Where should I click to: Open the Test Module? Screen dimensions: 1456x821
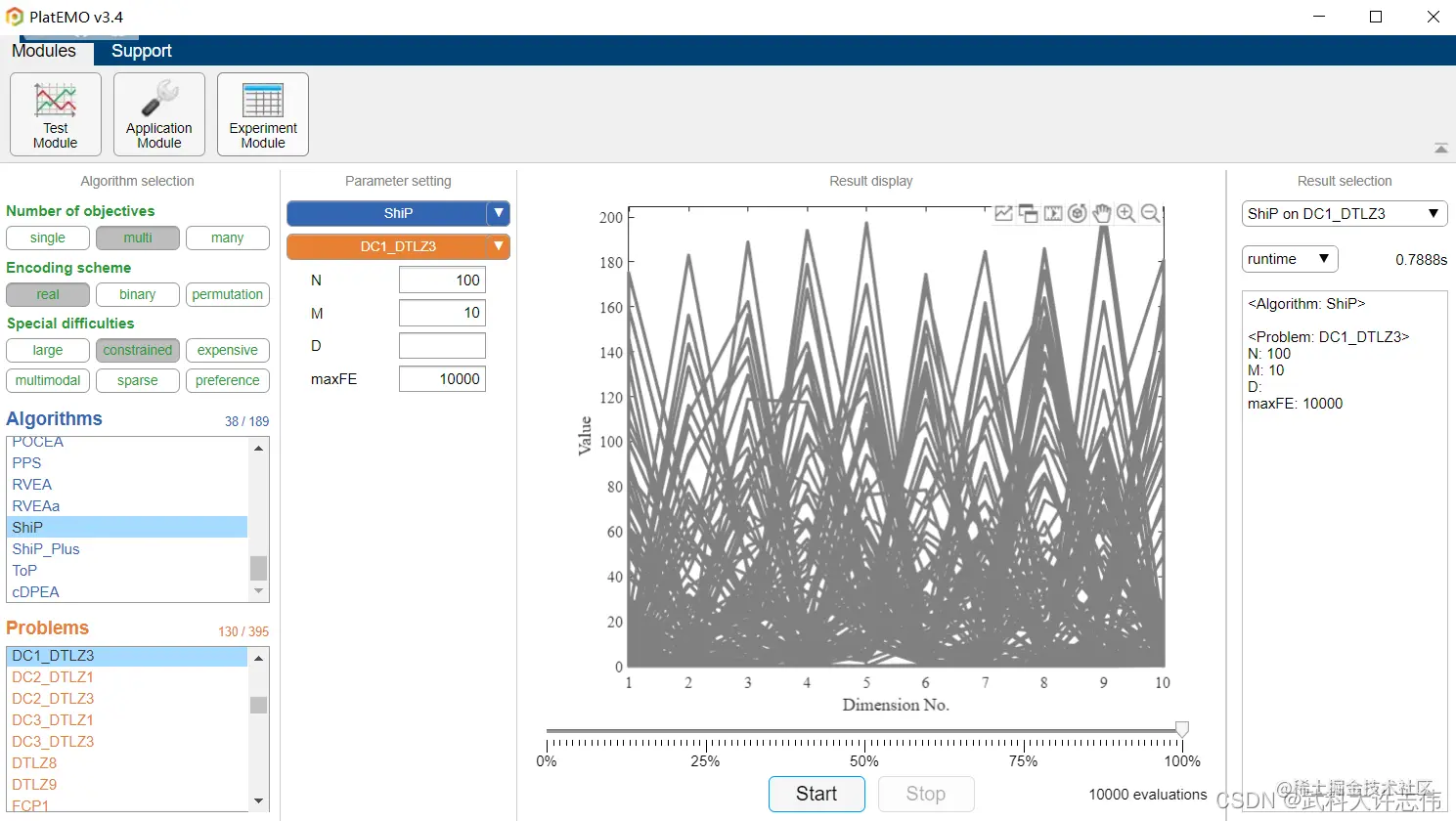56,114
